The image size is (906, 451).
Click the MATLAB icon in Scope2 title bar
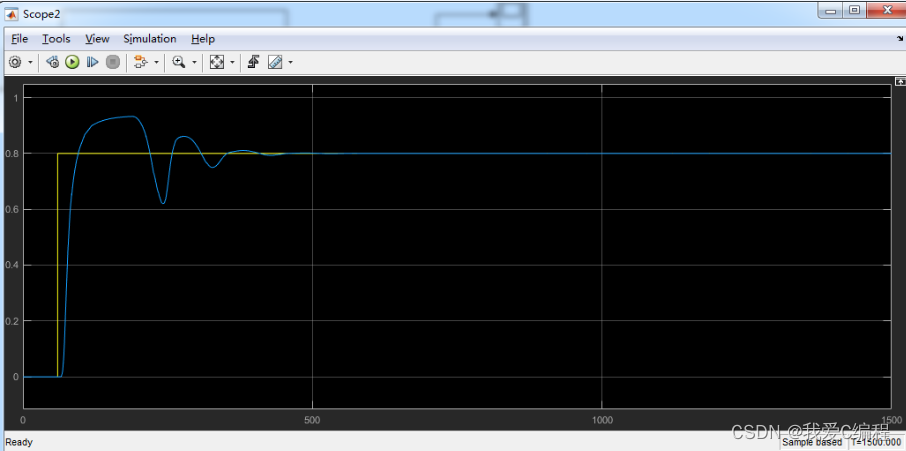[x=13, y=13]
